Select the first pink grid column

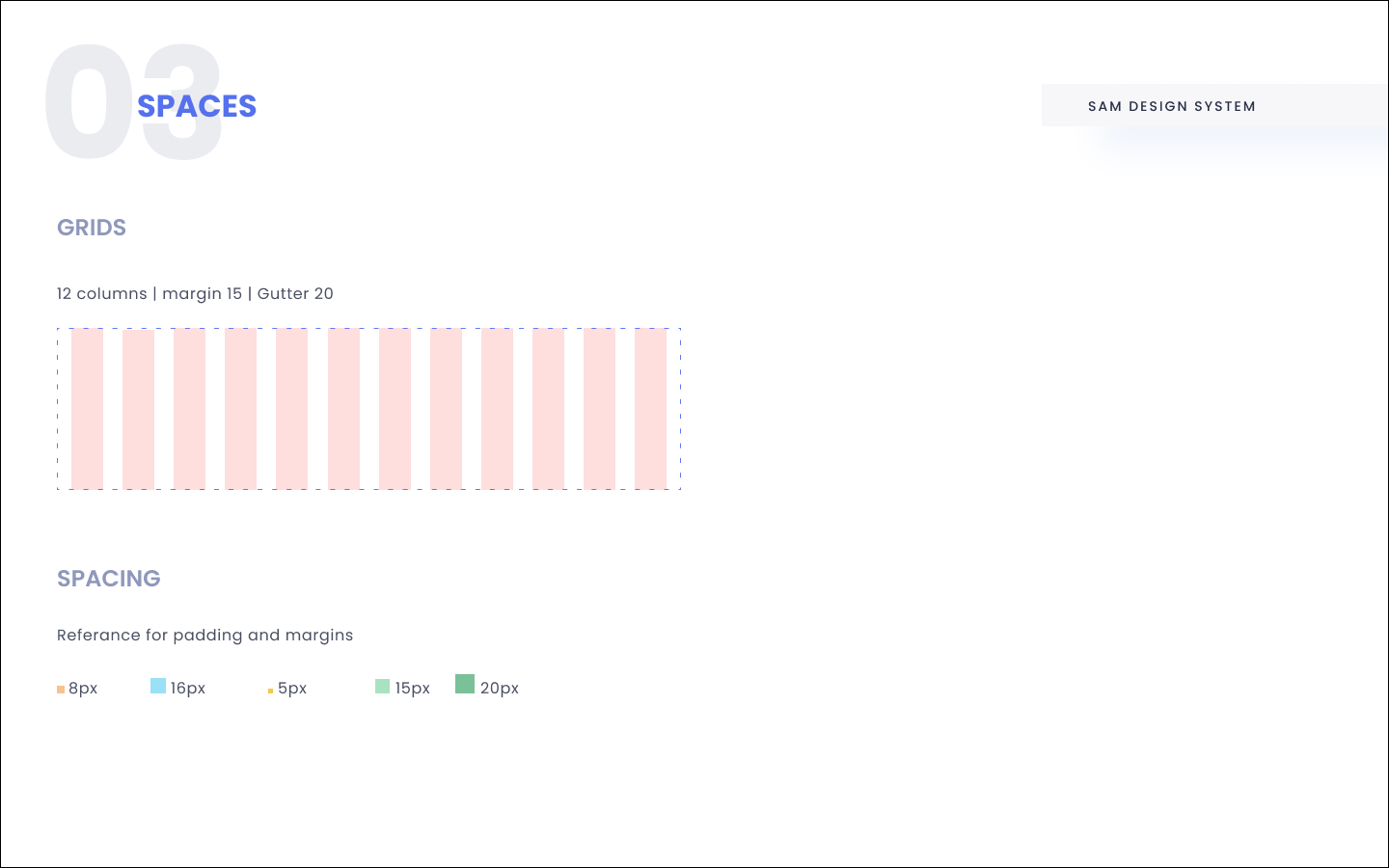tap(87, 409)
